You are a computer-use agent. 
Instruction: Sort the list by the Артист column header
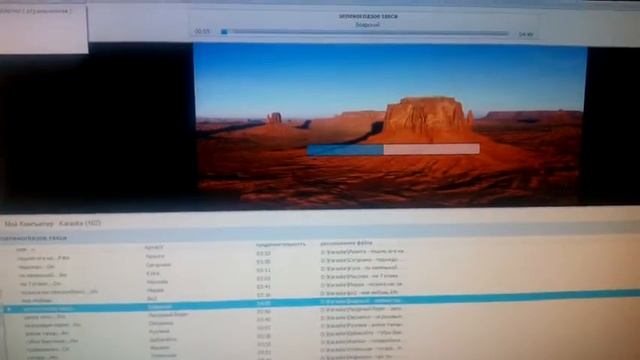coord(154,247)
